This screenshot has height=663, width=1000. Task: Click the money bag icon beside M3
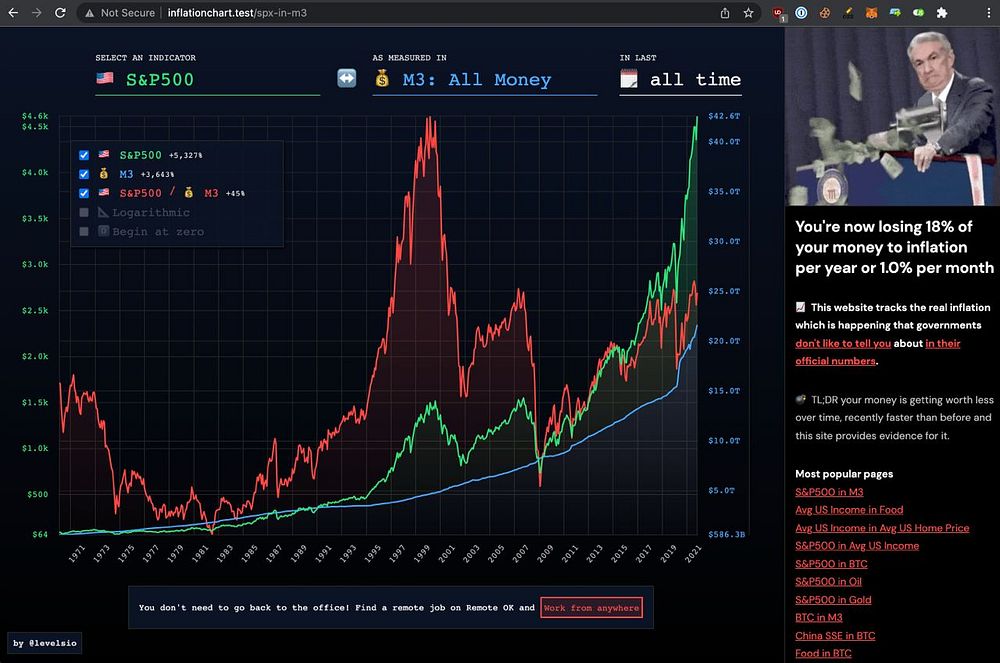click(382, 78)
